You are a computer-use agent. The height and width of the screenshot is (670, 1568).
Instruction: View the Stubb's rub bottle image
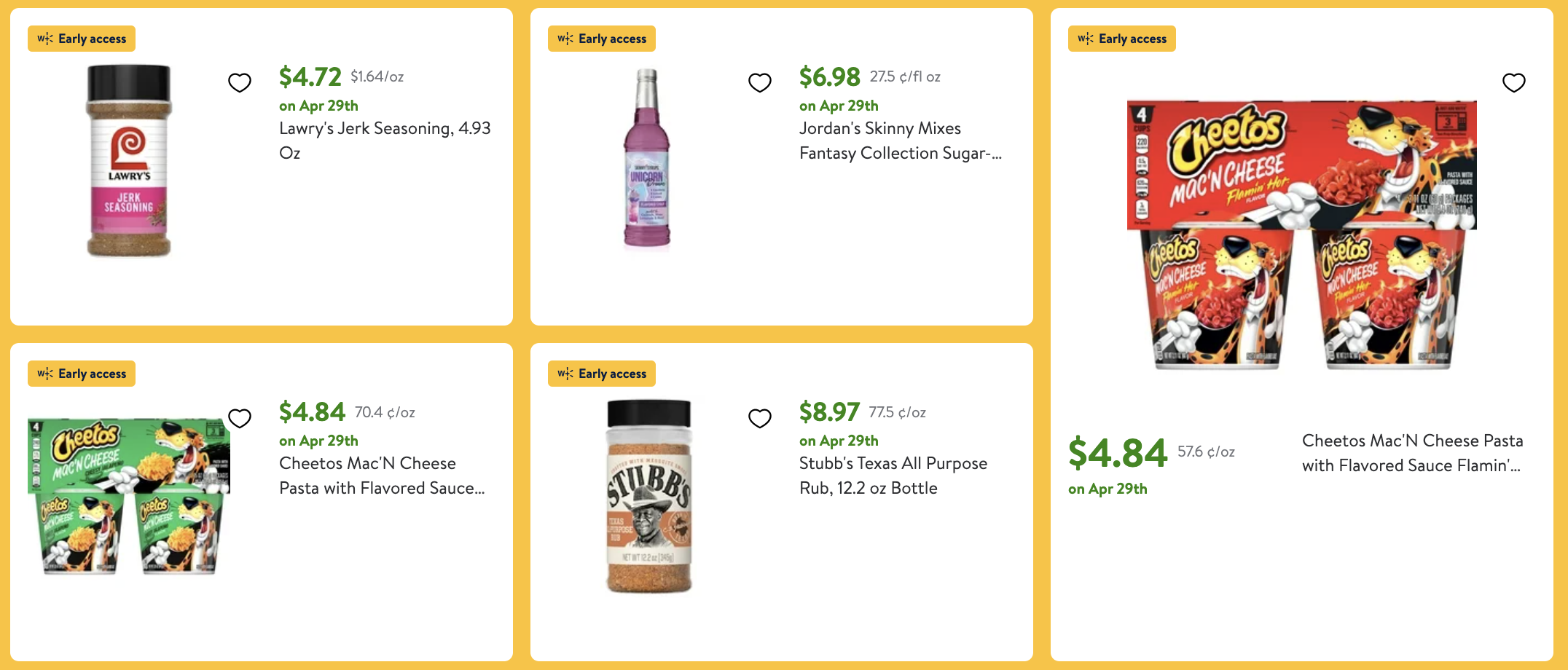tap(648, 495)
